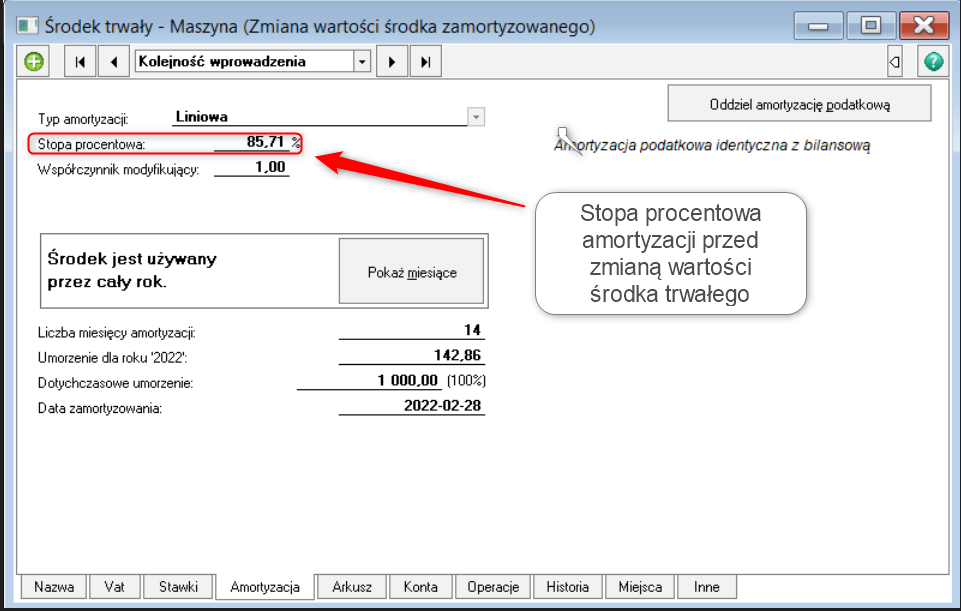Viewport: 961px width, 611px height.
Task: Switch to the Vat tab
Action: coord(115,586)
